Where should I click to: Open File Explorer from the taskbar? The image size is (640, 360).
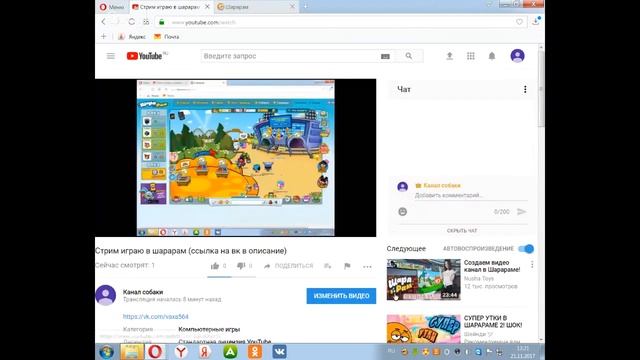131,352
